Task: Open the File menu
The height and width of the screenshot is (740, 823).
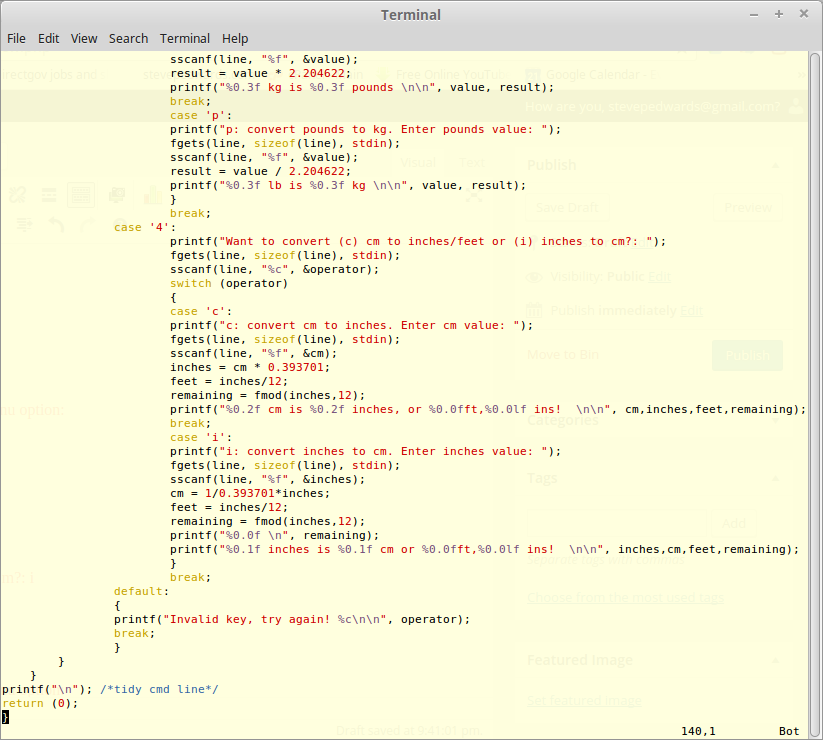Action: (x=16, y=38)
